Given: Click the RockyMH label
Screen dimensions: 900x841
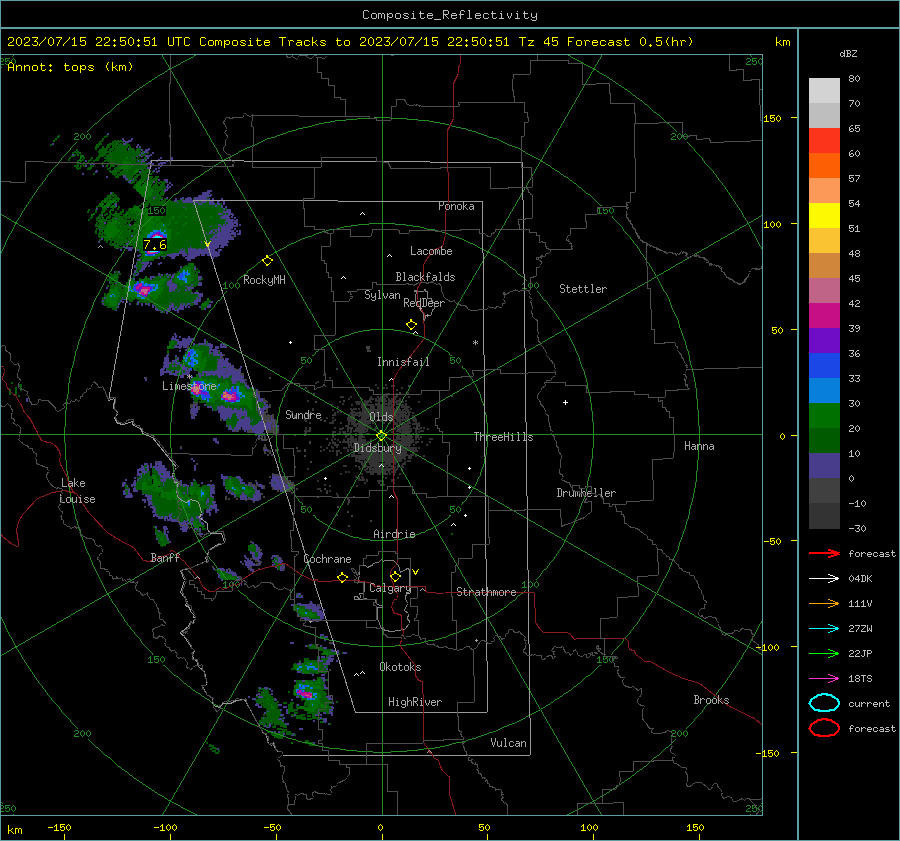Looking at the screenshot, I should click(x=264, y=280).
